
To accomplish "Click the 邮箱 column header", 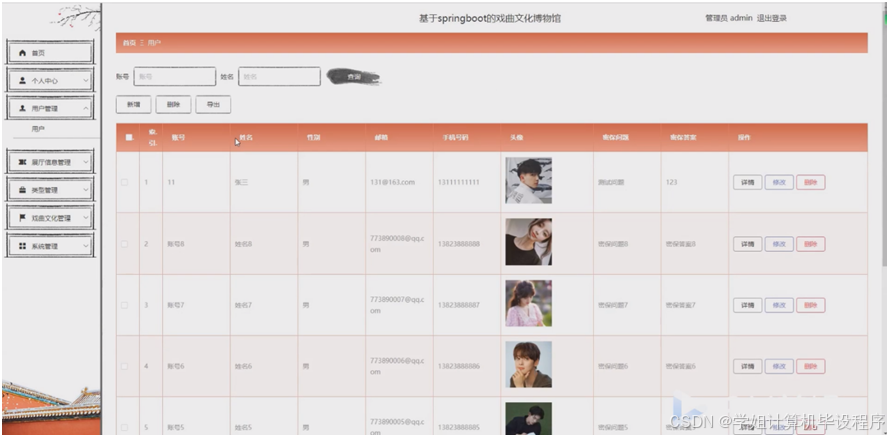I will [381, 137].
